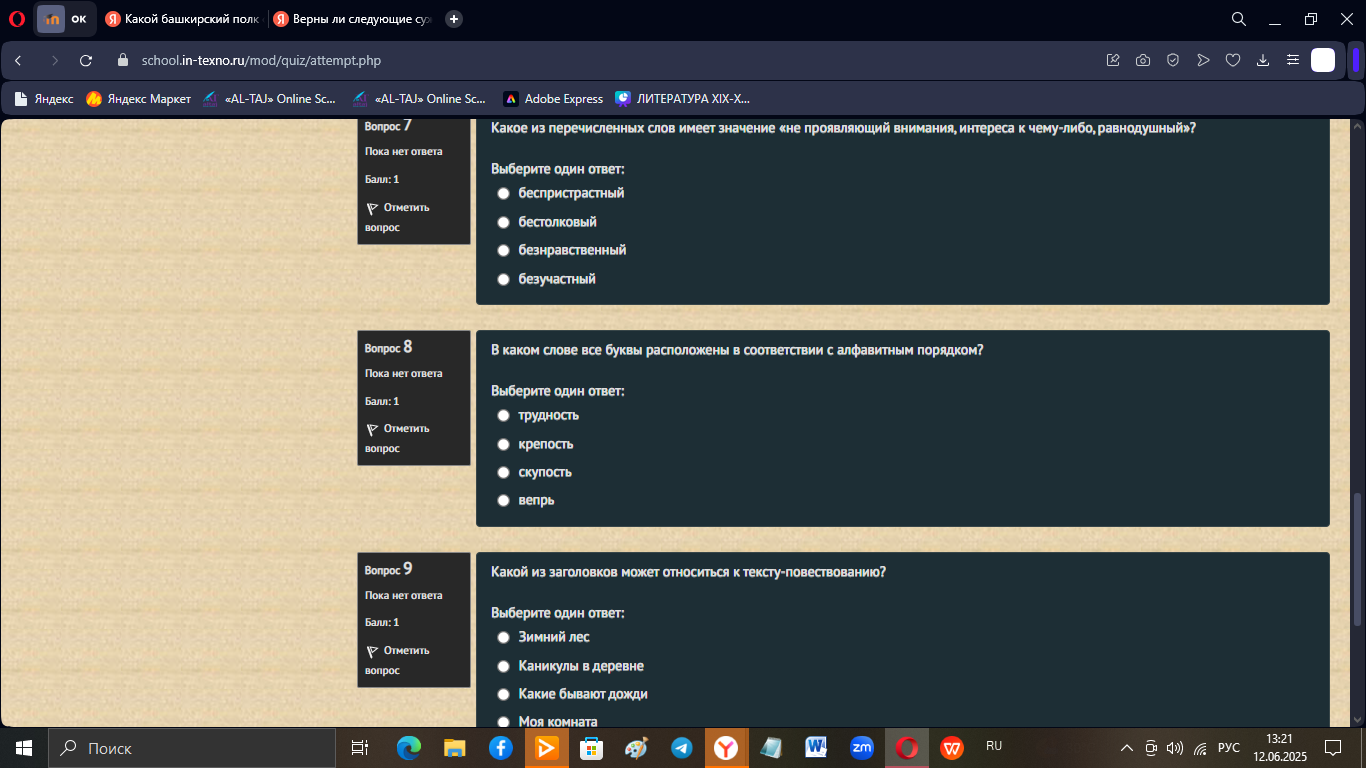The width and height of the screenshot is (1366, 768).
Task: Add the page to bookmarks with the heart icon
Action: pyautogui.click(x=1233, y=60)
